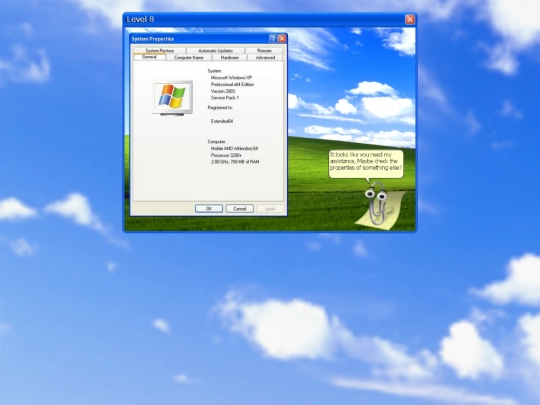This screenshot has width=540, height=405.
Task: Switch to the System Restore tab
Action: [x=160, y=51]
